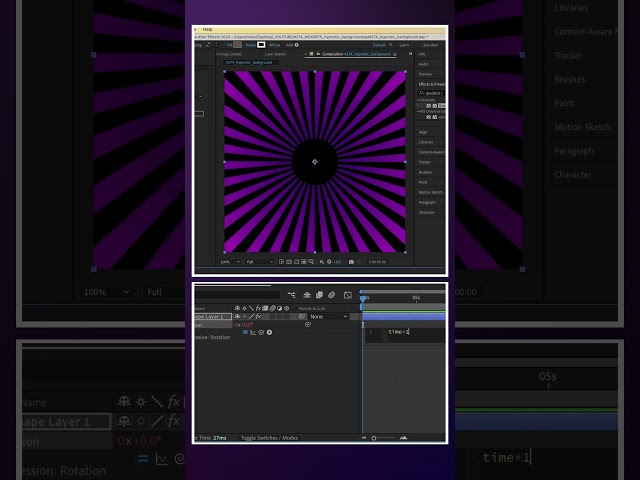Click the Rotation property pick whip

pyautogui.click(x=308, y=324)
